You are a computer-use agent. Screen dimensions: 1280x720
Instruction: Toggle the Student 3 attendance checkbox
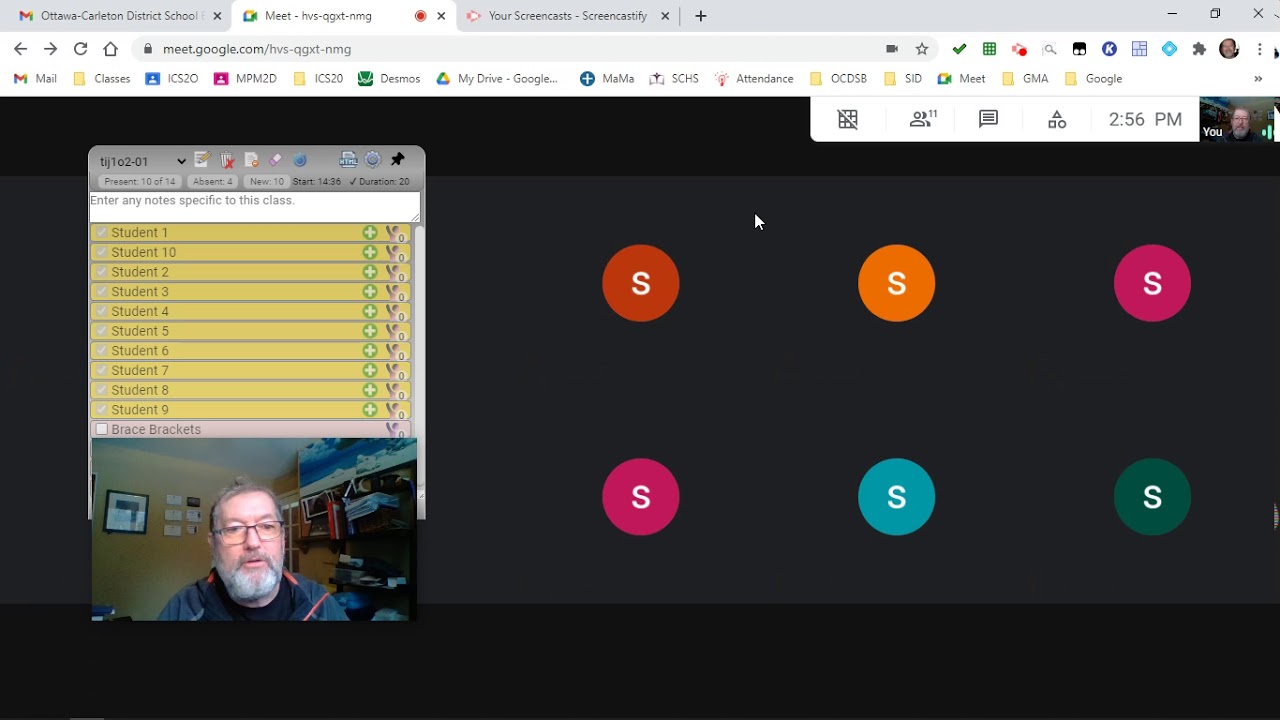pyautogui.click(x=101, y=291)
